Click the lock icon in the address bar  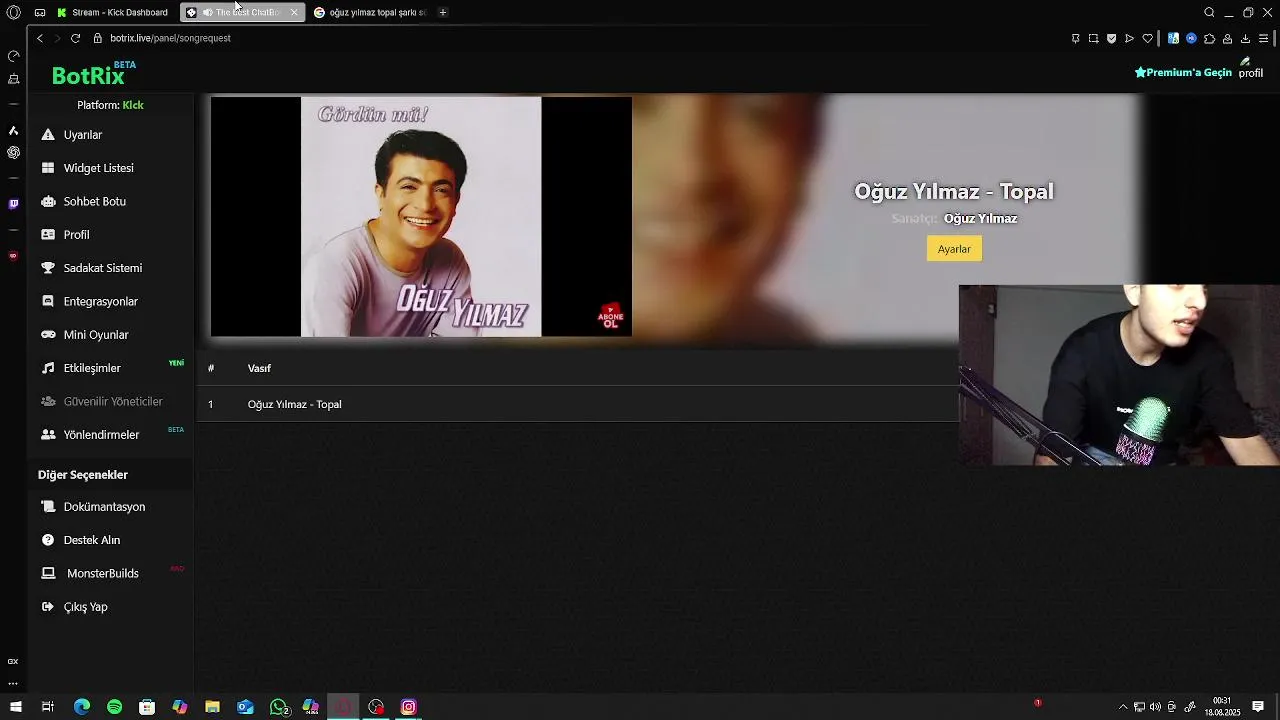(x=98, y=38)
